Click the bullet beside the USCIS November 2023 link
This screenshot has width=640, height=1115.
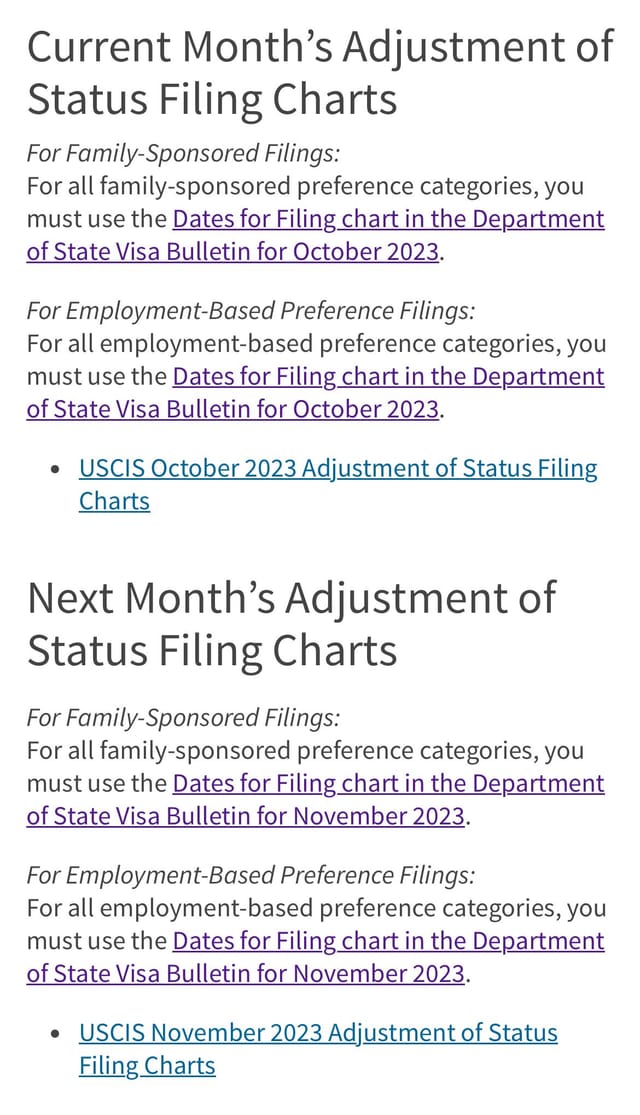pyautogui.click(x=55, y=1035)
